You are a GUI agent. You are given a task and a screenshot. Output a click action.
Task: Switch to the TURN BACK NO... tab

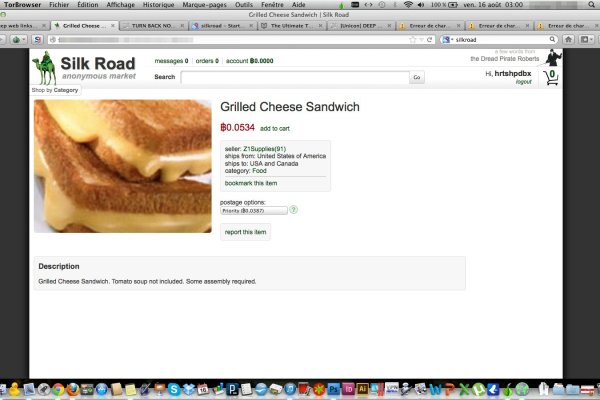tap(152, 26)
